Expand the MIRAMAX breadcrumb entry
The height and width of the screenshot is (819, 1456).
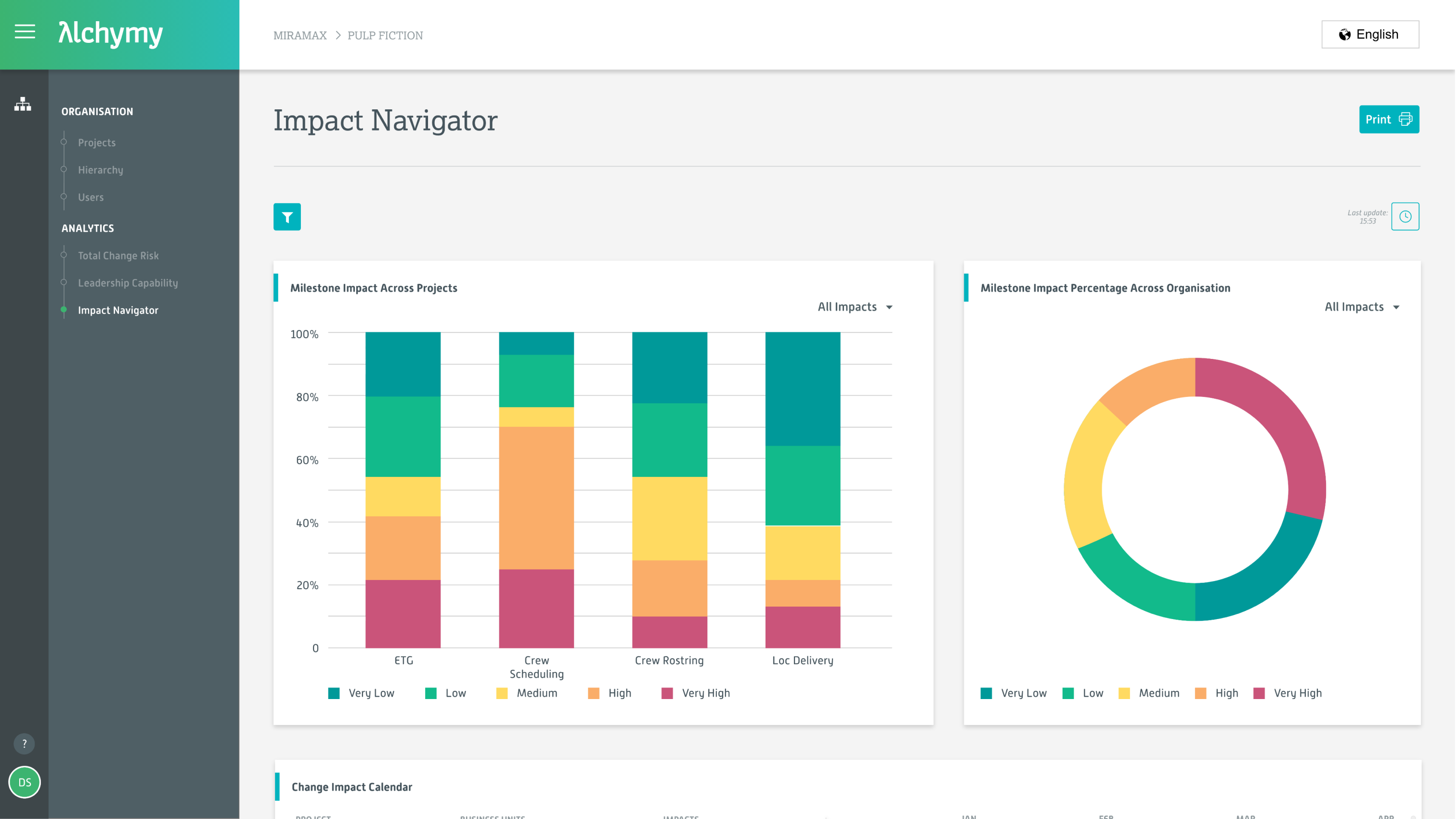[299, 35]
